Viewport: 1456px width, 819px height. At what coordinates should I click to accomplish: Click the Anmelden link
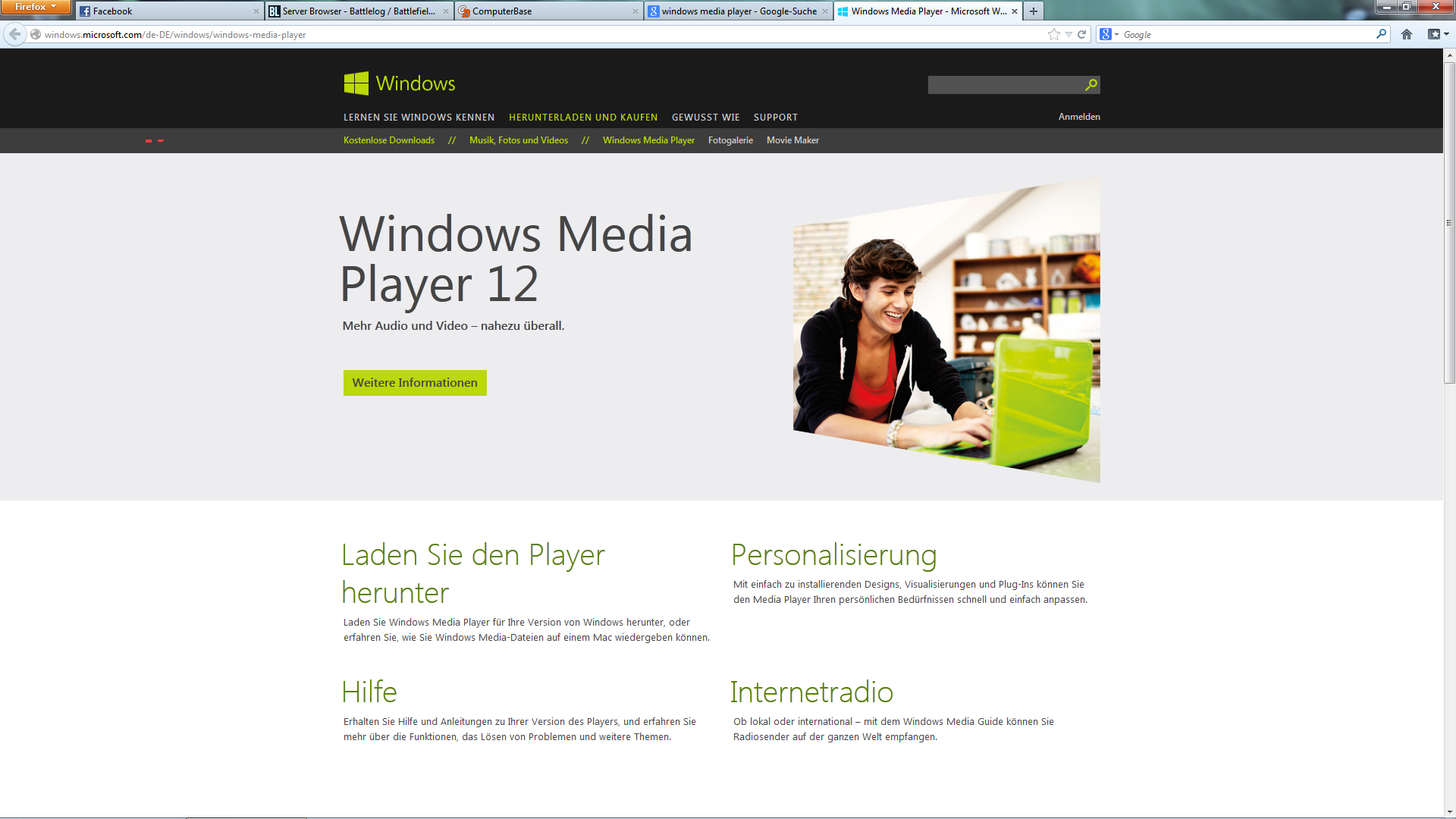tap(1079, 117)
